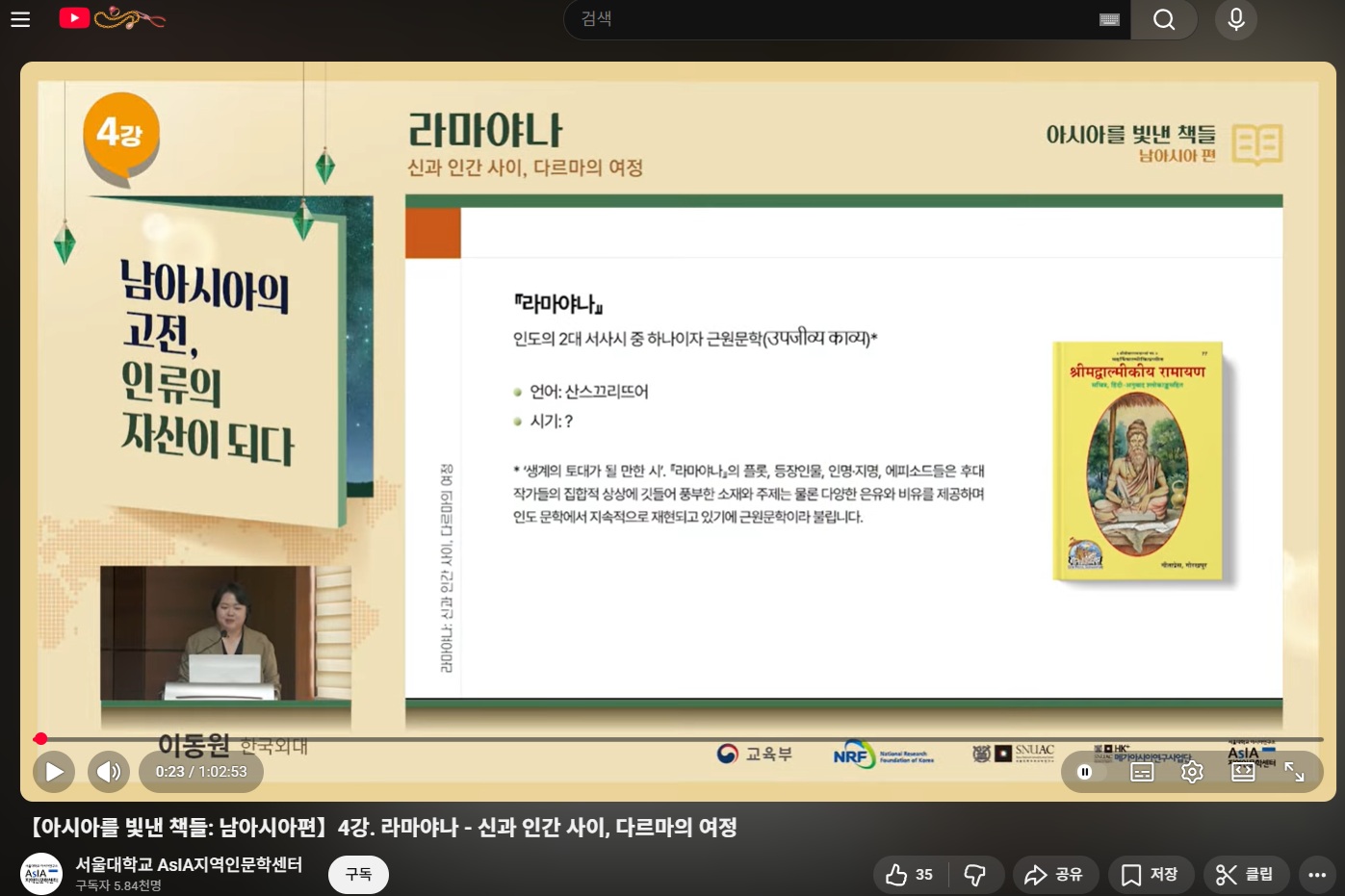Toggle the autoplay switch
The height and width of the screenshot is (896, 1345).
pos(1086,772)
